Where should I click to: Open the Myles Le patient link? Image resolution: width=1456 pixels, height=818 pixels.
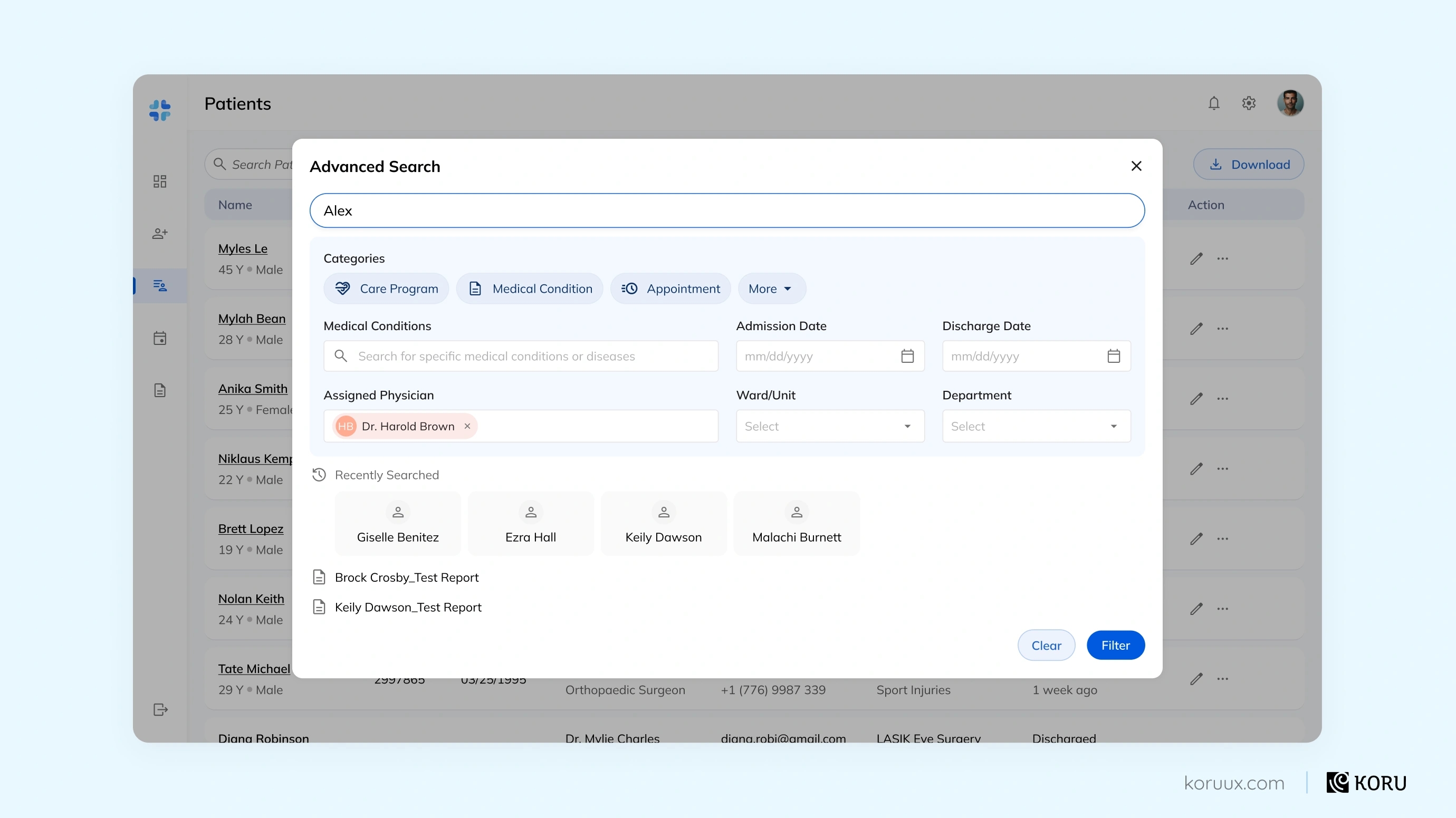(x=243, y=248)
